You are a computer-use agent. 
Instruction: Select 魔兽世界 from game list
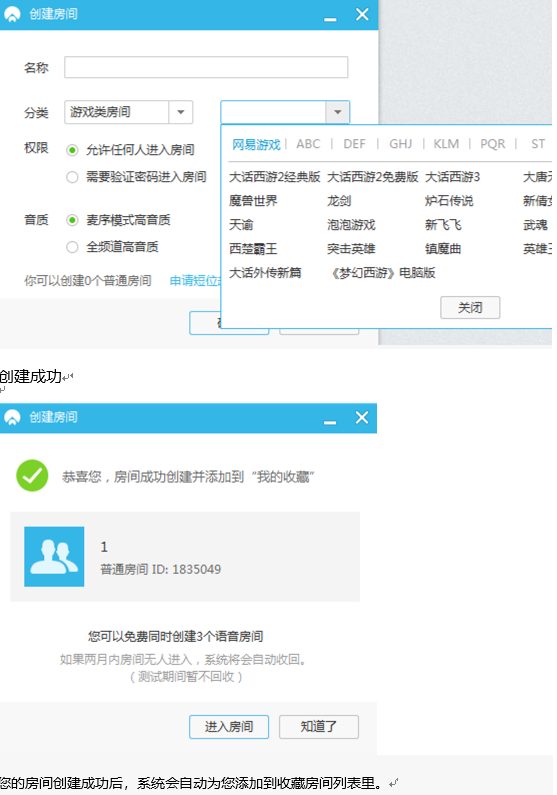[x=253, y=201]
